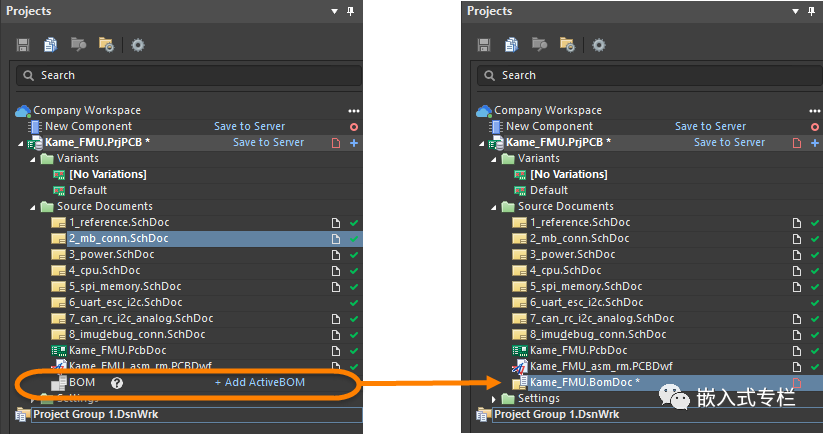The width and height of the screenshot is (823, 434).
Task: Select New Component in right panel
Action: pyautogui.click(x=549, y=126)
